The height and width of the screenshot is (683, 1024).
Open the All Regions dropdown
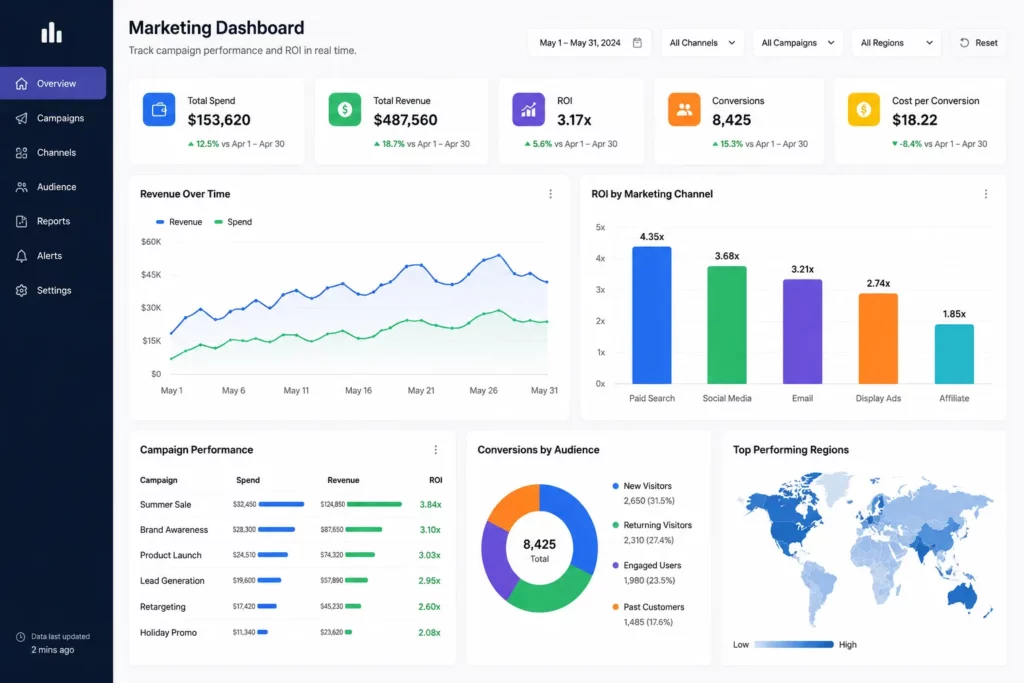pos(896,42)
